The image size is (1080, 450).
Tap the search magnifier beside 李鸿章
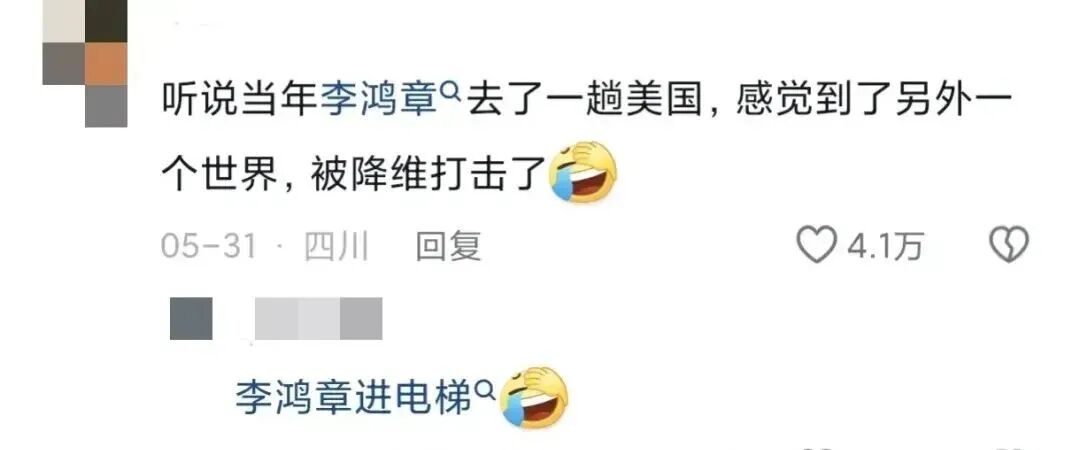[450, 91]
